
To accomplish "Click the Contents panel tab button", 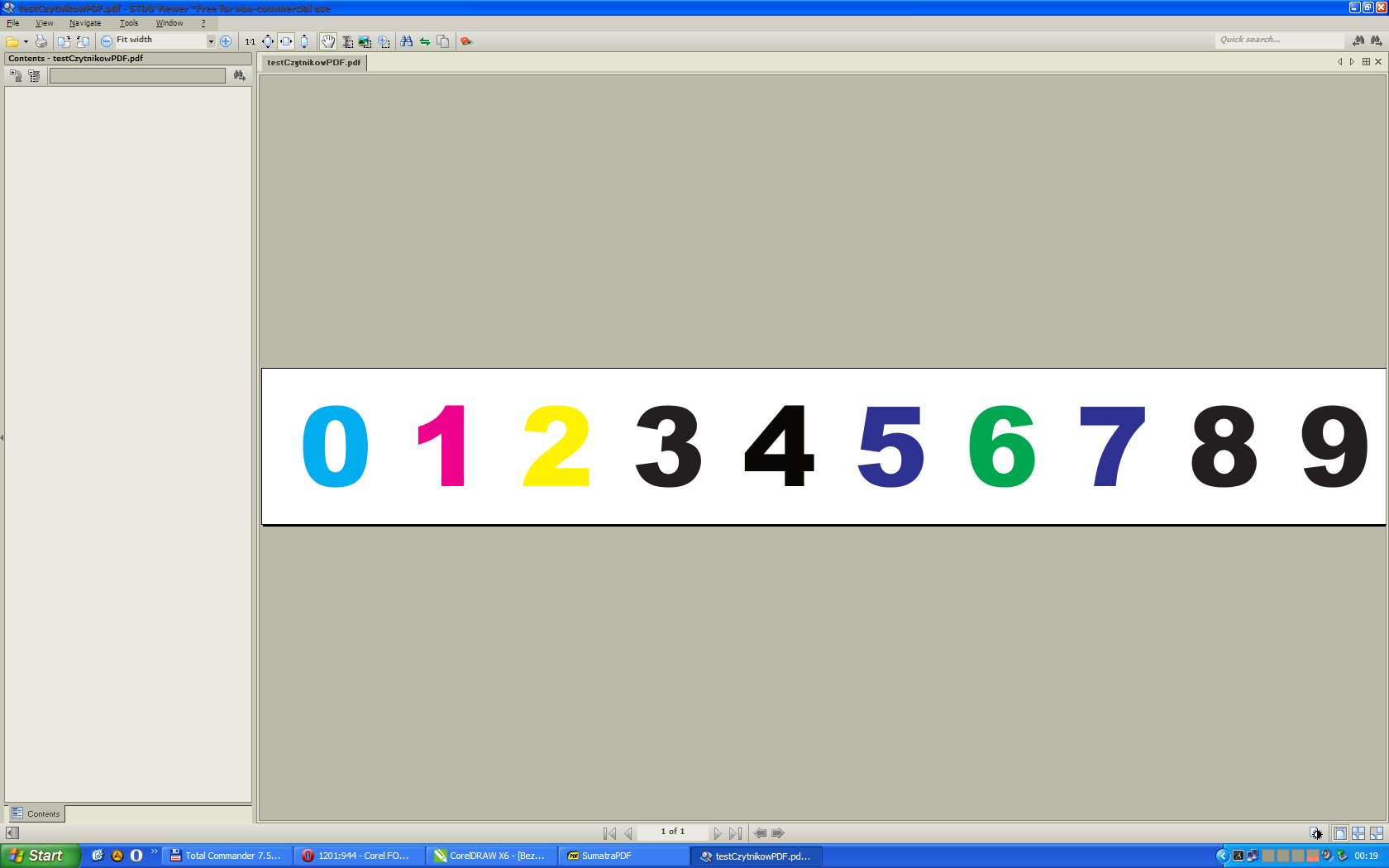I will coord(36,814).
